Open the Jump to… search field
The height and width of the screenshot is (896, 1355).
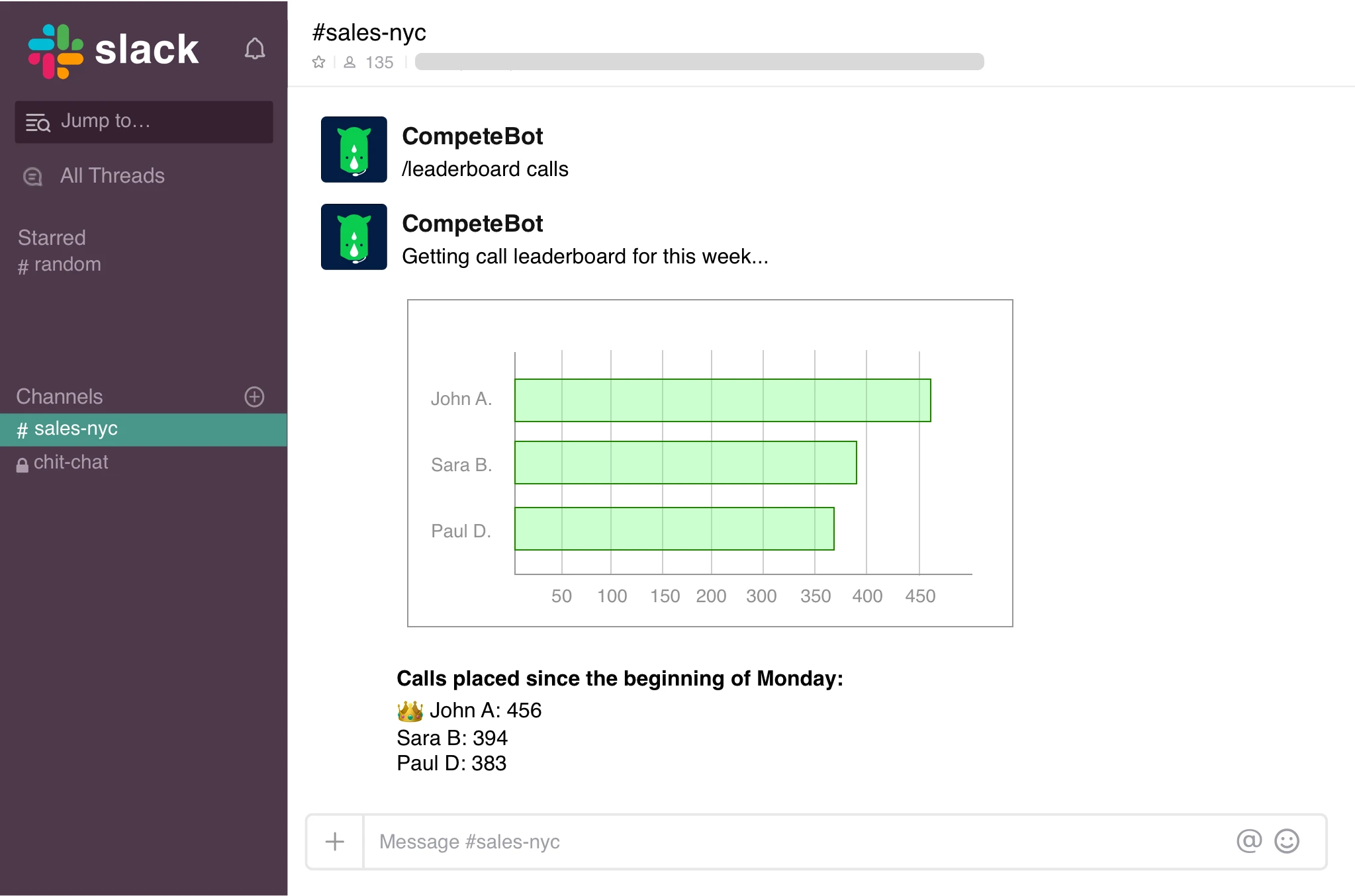(x=144, y=122)
